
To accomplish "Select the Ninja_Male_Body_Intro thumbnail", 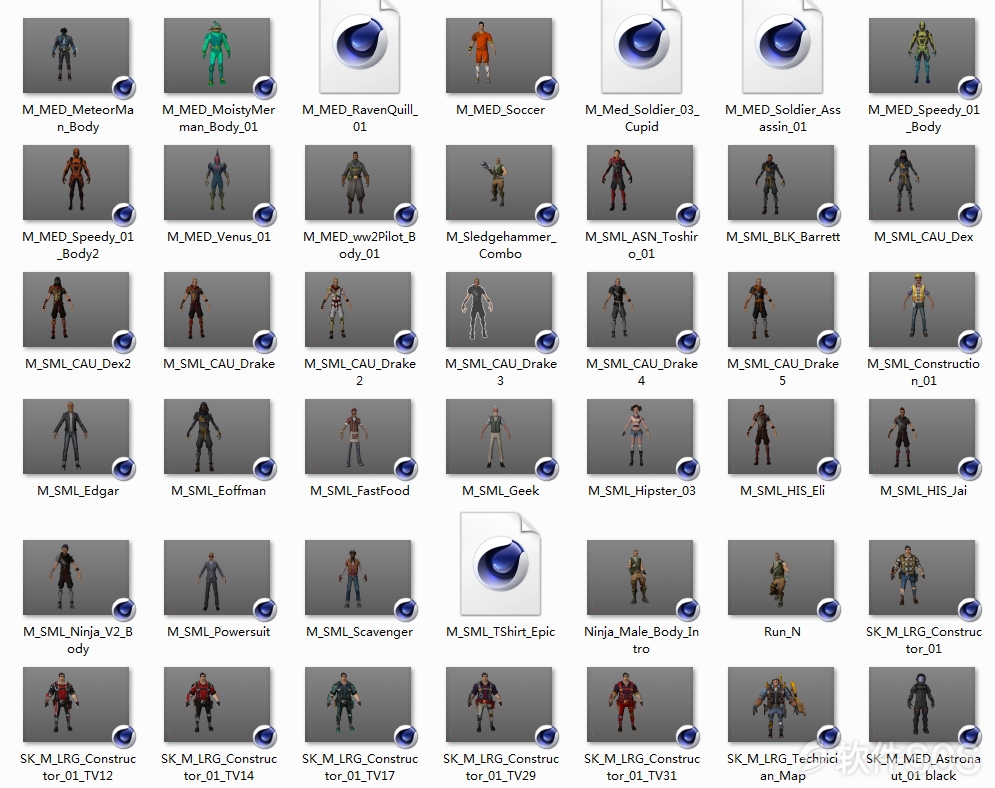I will pos(640,577).
